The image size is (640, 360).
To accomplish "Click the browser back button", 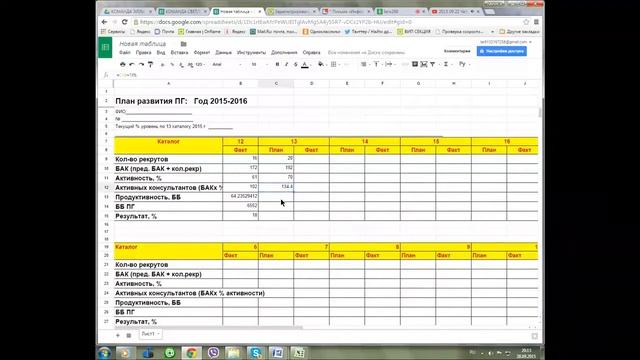I will pyautogui.click(x=104, y=22).
